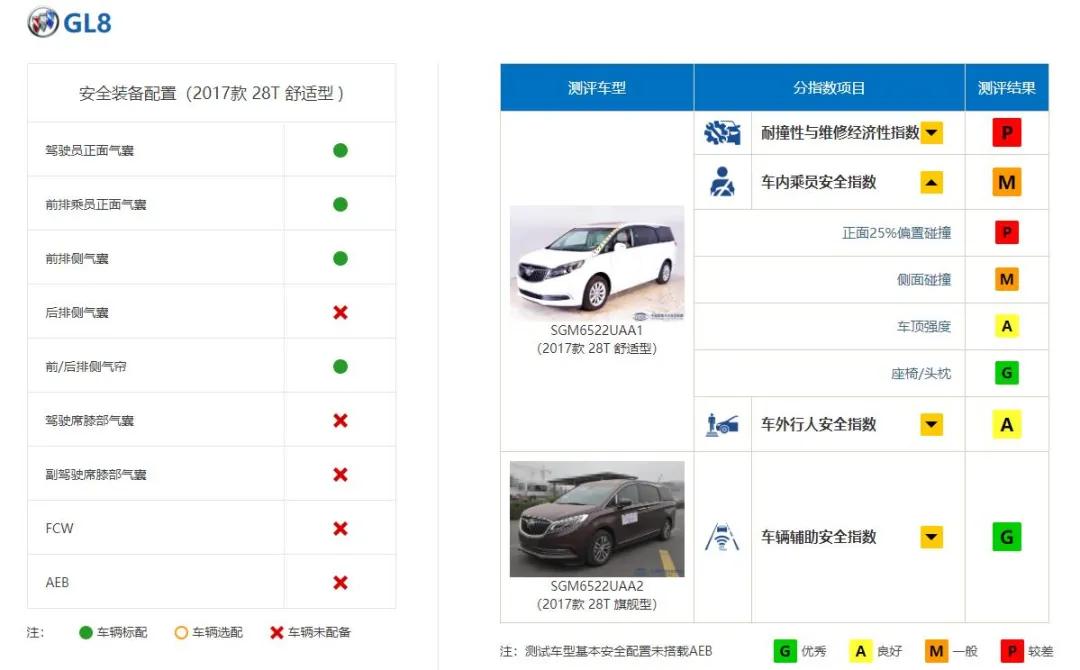Click the orange M badge for 侧面碰撞
This screenshot has width=1080, height=670.
1005,279
